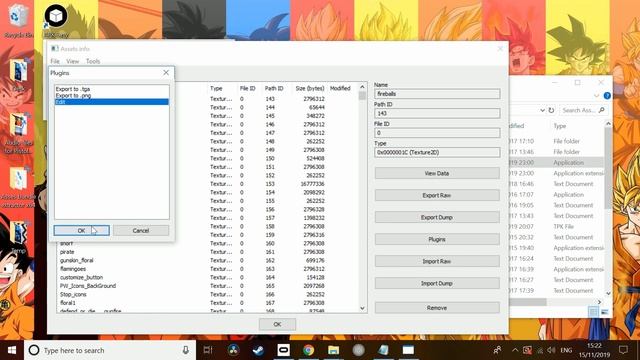640x360 pixels.
Task: Click the taskbar microphone icon
Action: click(186, 350)
